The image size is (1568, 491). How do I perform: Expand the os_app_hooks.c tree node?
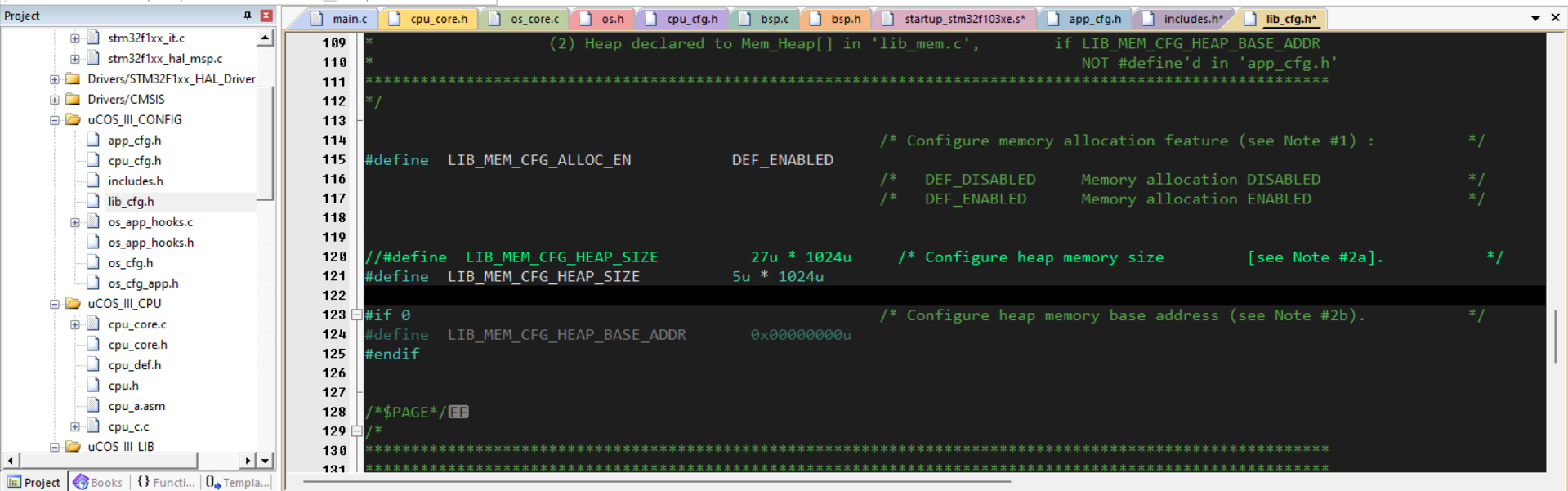(74, 222)
